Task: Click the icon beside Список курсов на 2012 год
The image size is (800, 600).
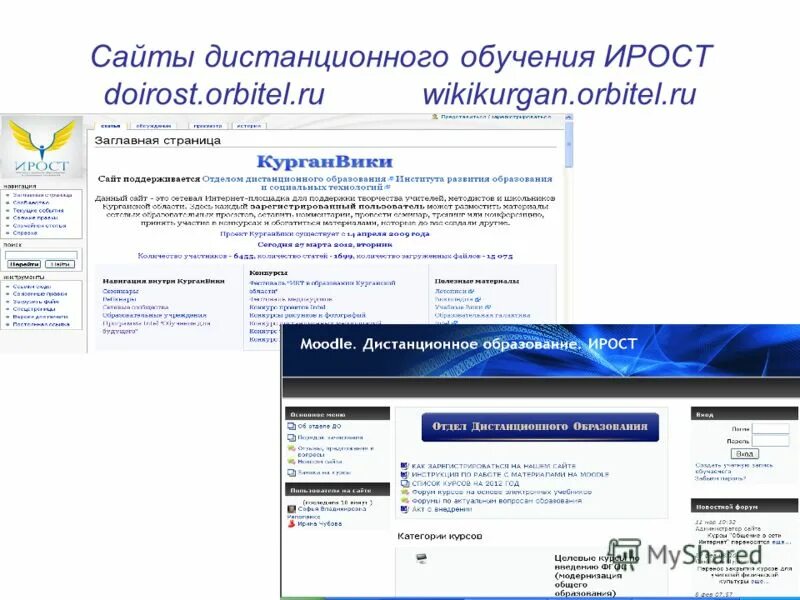Action: click(x=404, y=485)
